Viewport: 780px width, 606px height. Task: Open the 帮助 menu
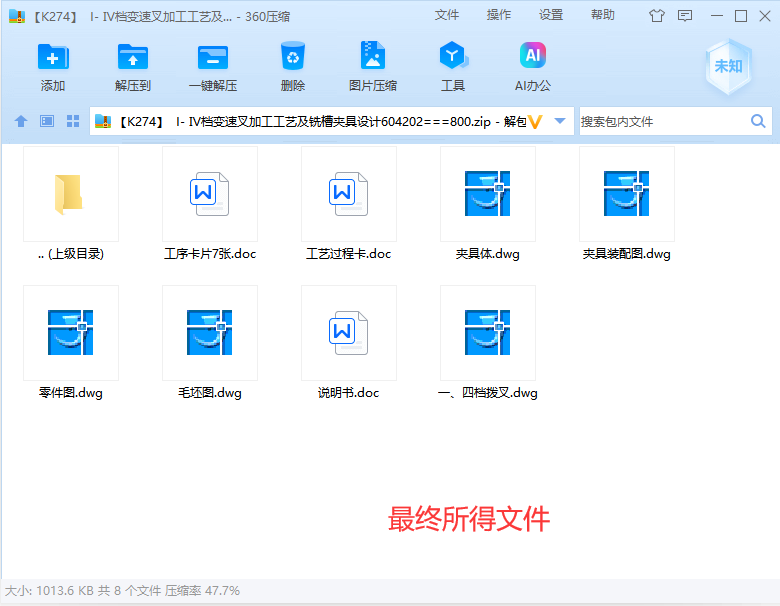[603, 15]
